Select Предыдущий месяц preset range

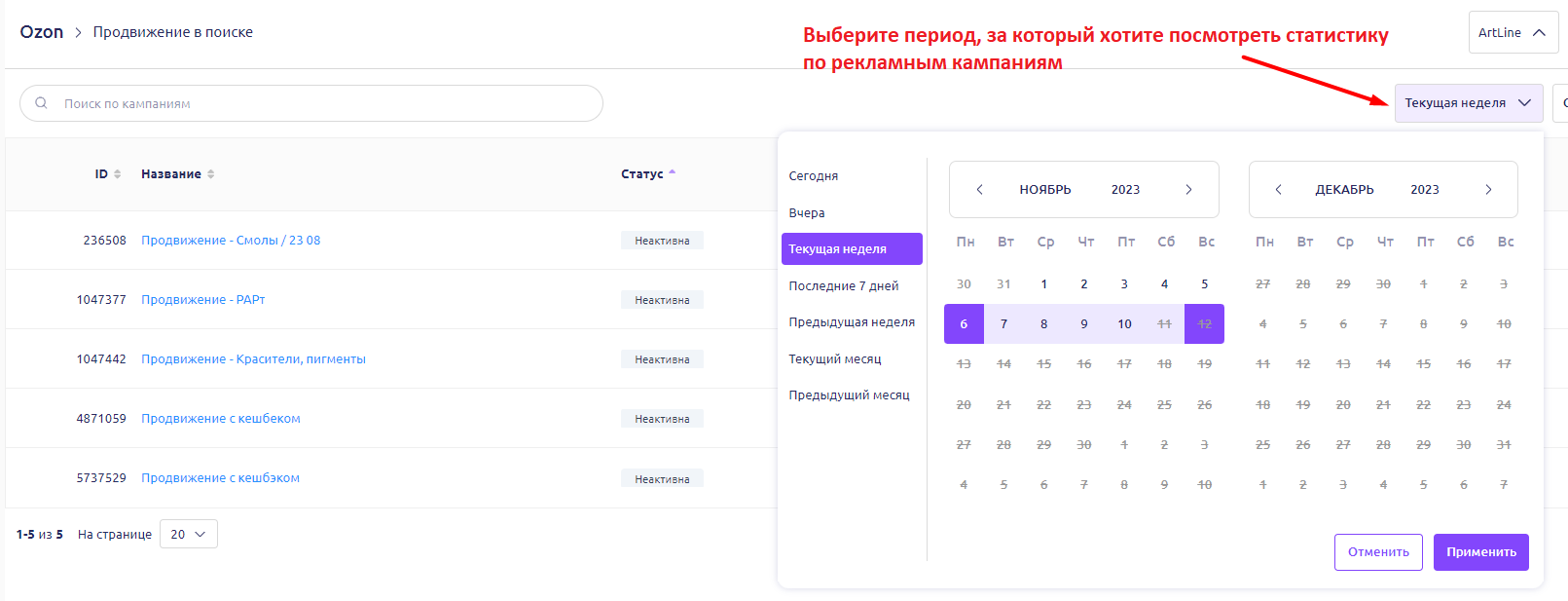coord(849,395)
